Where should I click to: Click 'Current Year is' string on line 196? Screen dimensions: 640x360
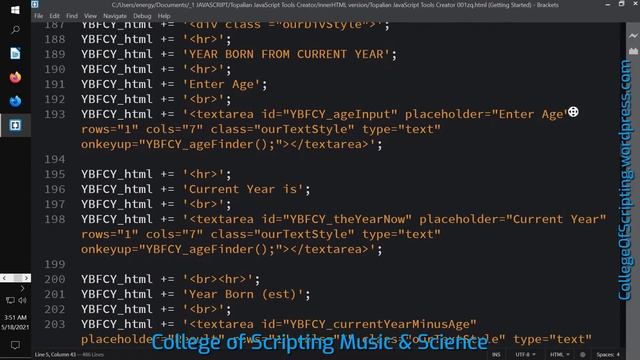click(x=242, y=189)
